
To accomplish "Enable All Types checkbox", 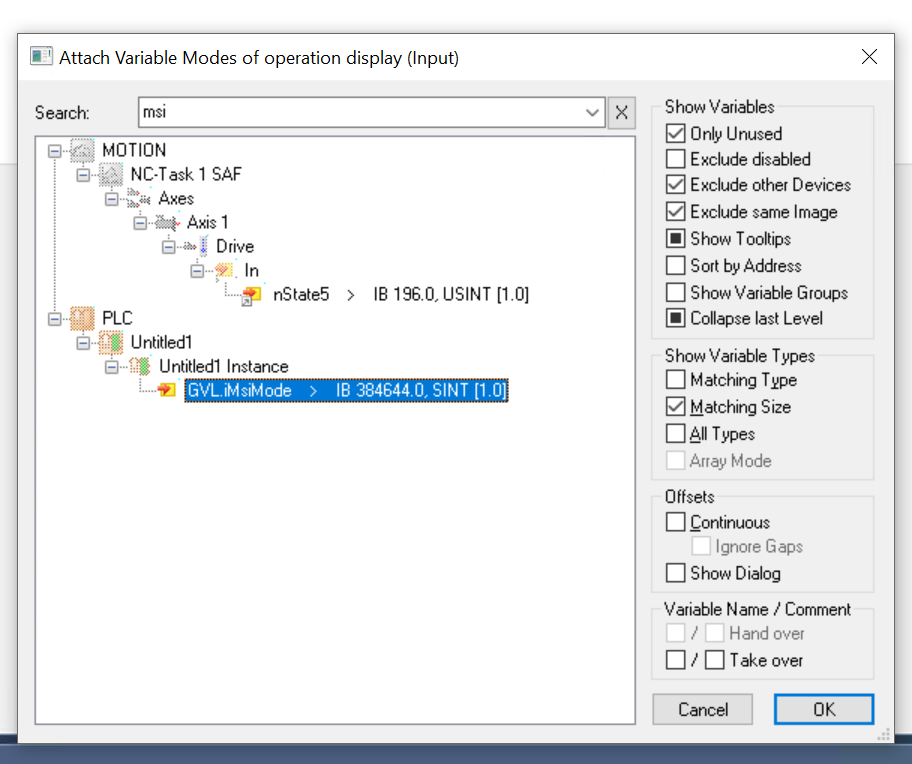I will pos(675,434).
